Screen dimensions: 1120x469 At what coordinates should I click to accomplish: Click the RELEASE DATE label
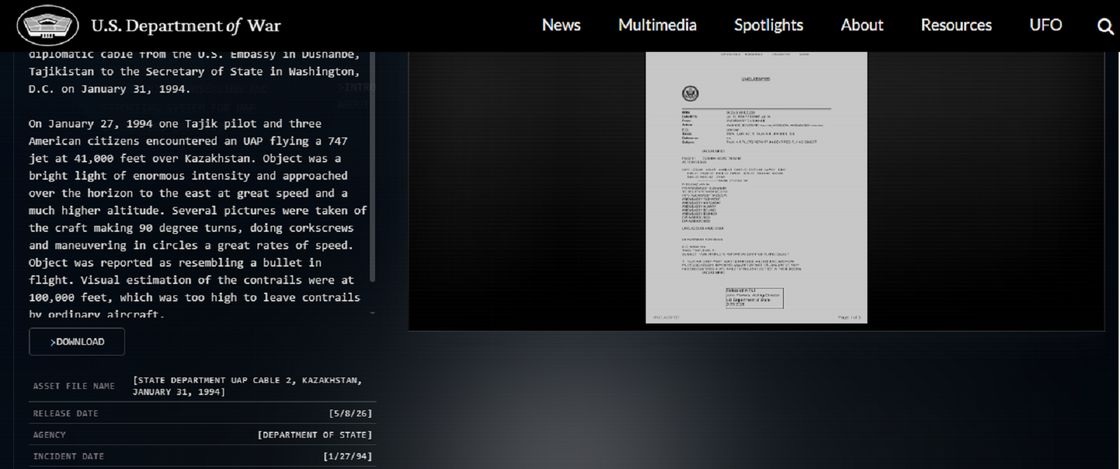click(x=66, y=413)
